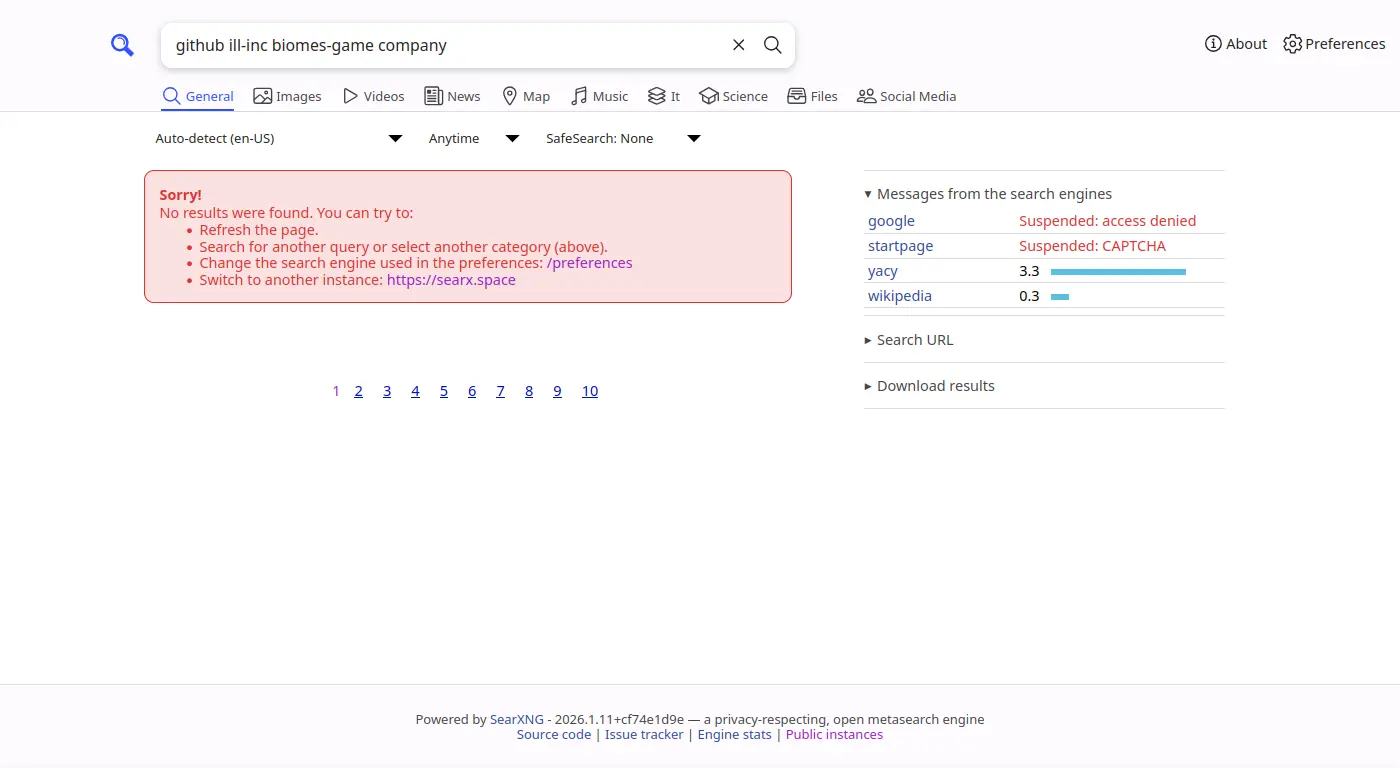Click the Preferences gear icon
1400x768 pixels.
(1293, 44)
